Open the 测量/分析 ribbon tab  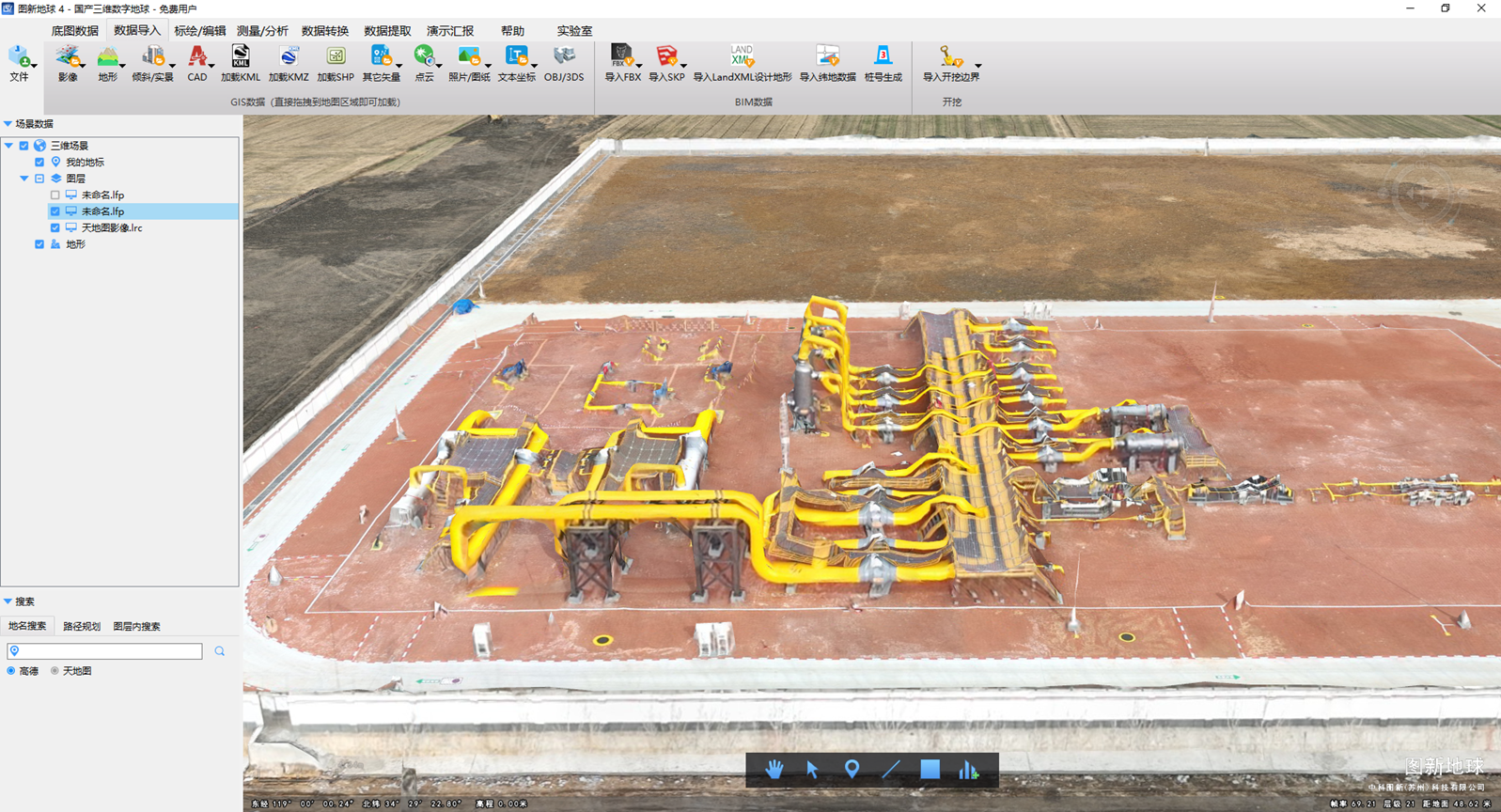[x=262, y=31]
